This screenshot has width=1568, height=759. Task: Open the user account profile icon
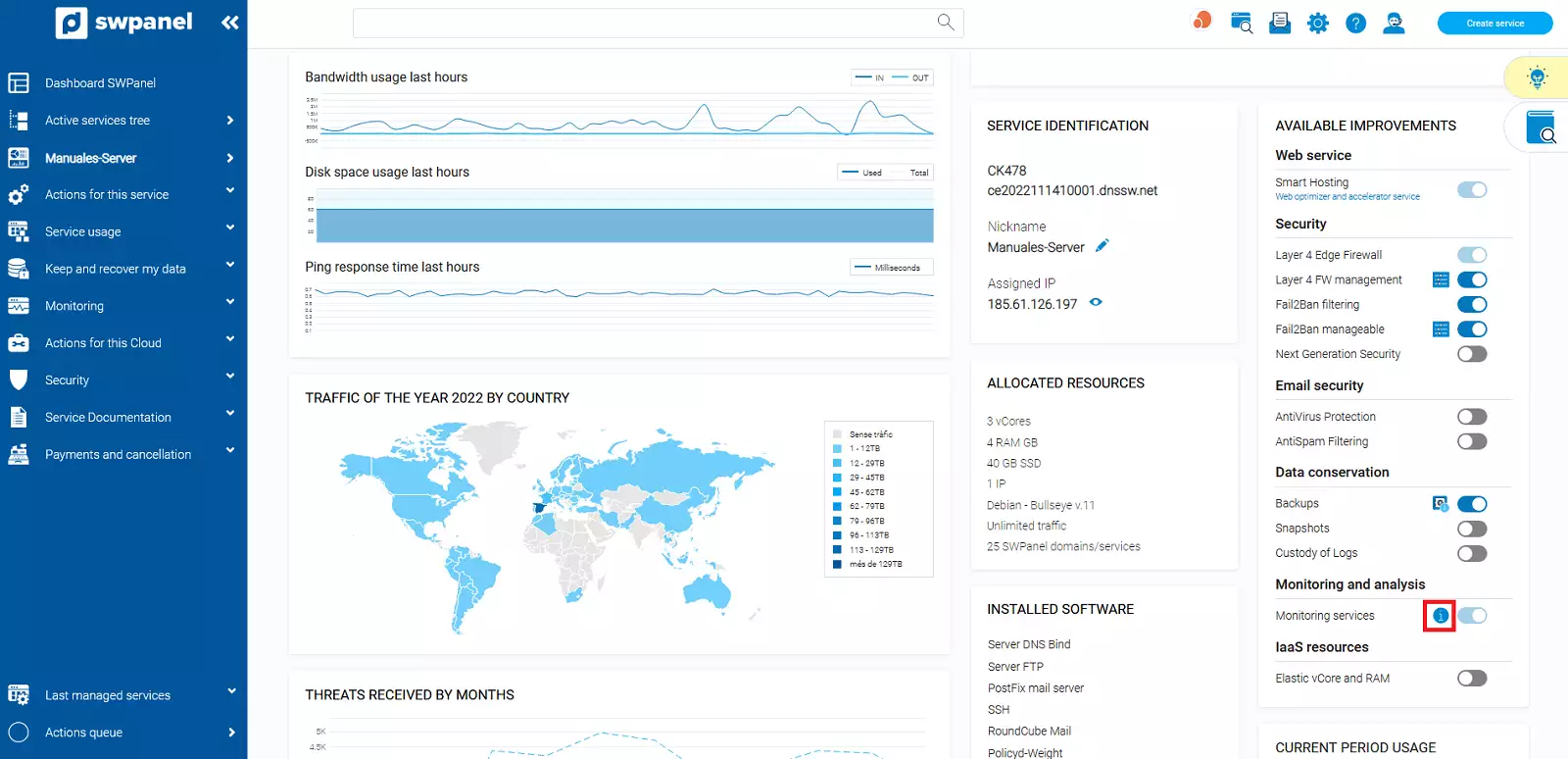(1394, 24)
